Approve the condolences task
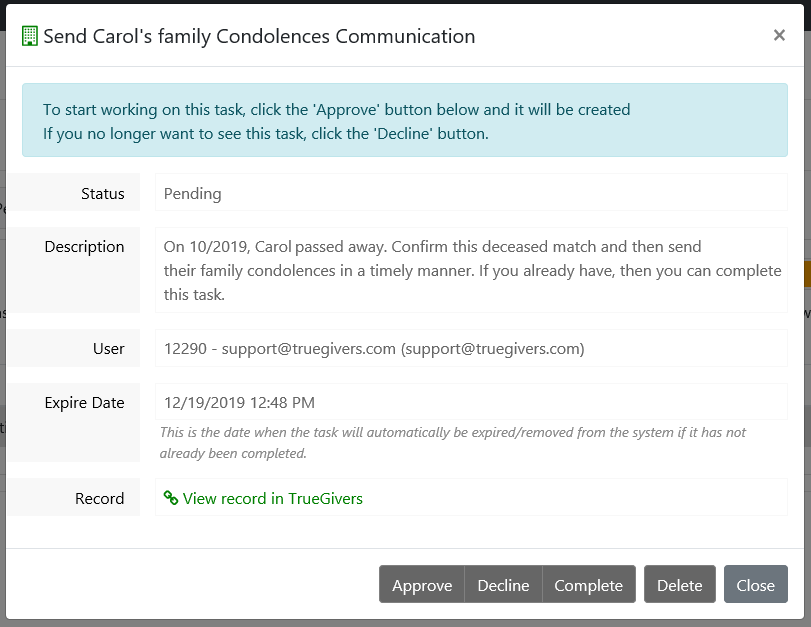Screen dimensions: 811x627 [x=422, y=585]
